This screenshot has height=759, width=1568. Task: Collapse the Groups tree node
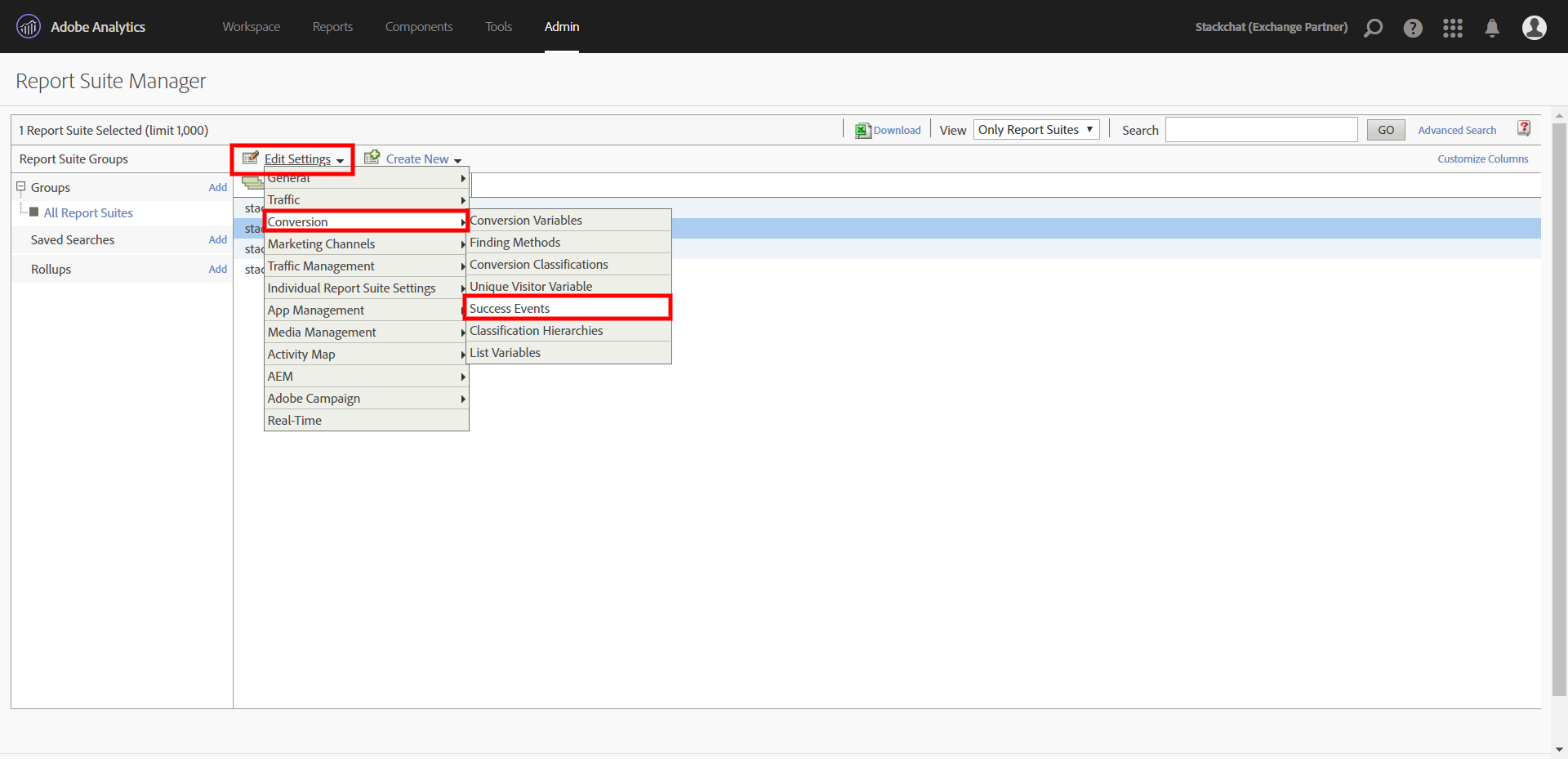[21, 187]
